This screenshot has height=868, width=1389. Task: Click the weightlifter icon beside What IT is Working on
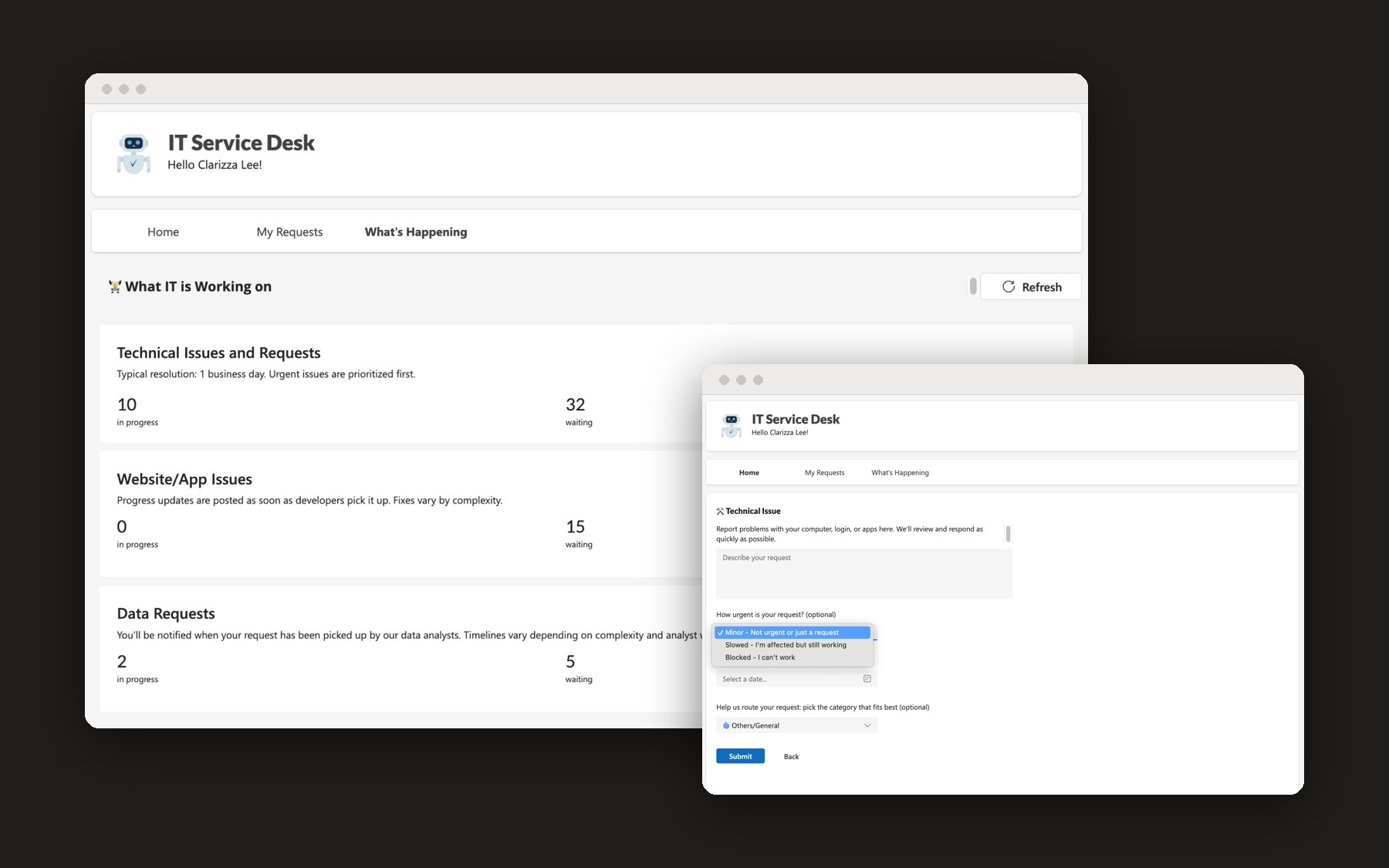[x=115, y=287]
